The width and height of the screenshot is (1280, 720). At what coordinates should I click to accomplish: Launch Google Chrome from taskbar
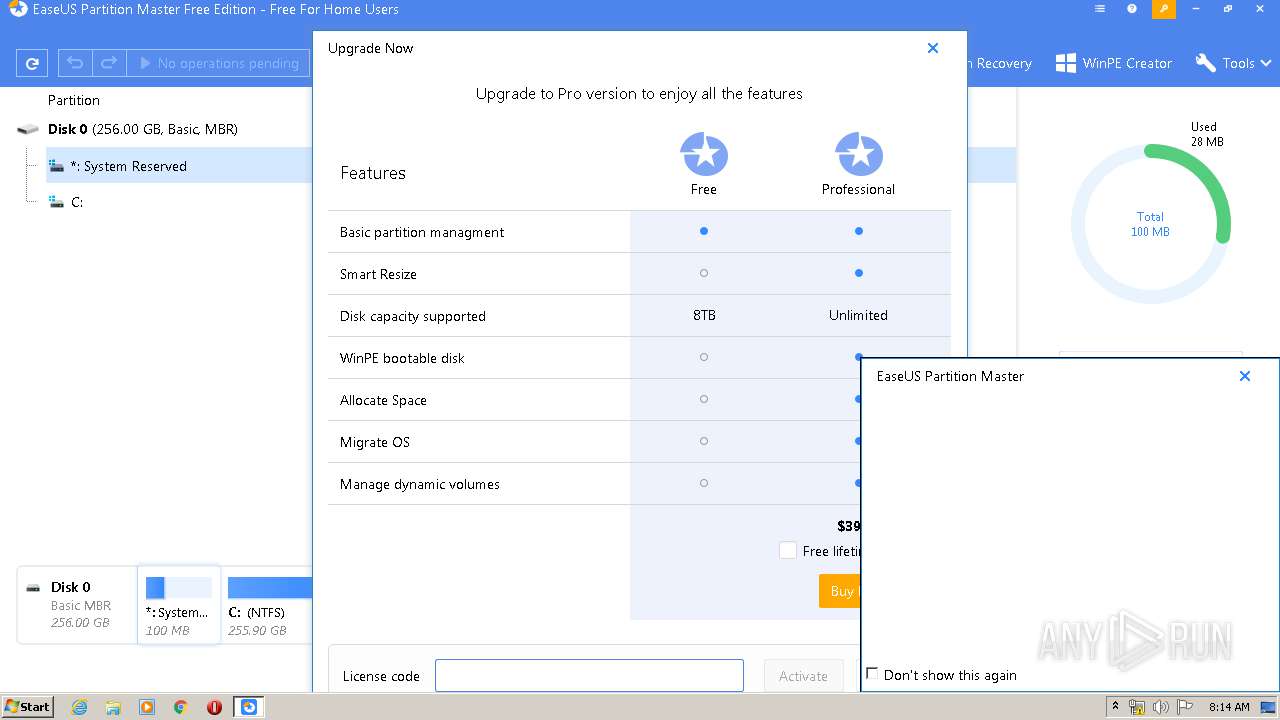pyautogui.click(x=181, y=707)
